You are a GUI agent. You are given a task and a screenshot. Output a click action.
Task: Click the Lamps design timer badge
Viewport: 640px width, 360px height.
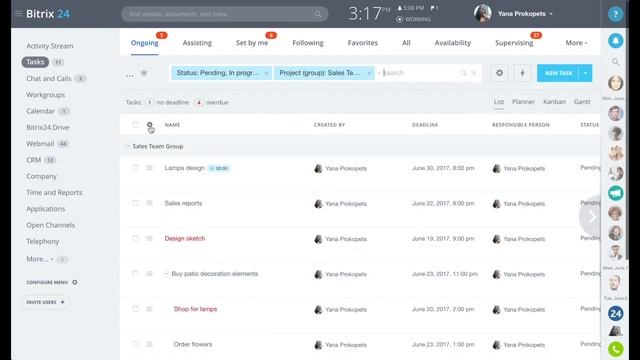click(x=219, y=168)
